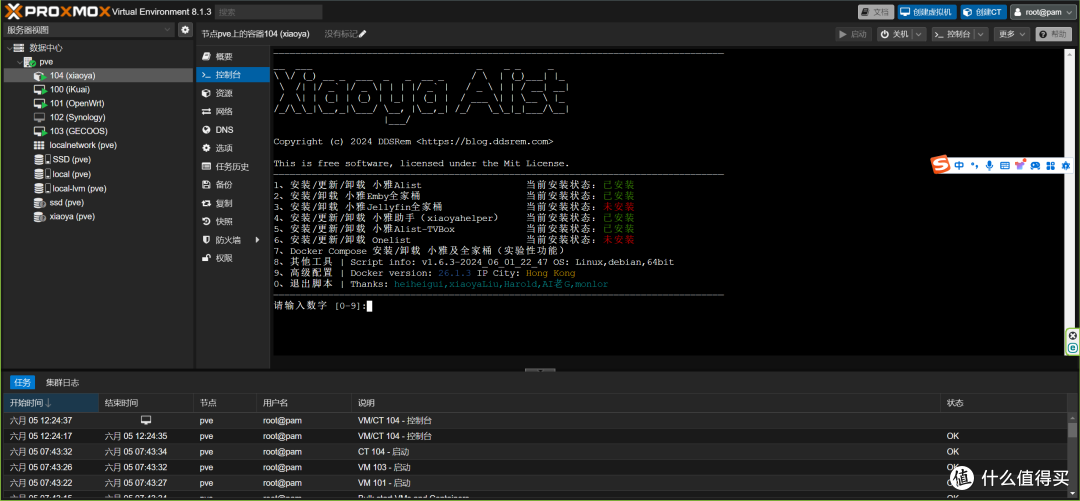Open the 防火墙 firewall section
This screenshot has height=501, width=1080.
[x=229, y=240]
